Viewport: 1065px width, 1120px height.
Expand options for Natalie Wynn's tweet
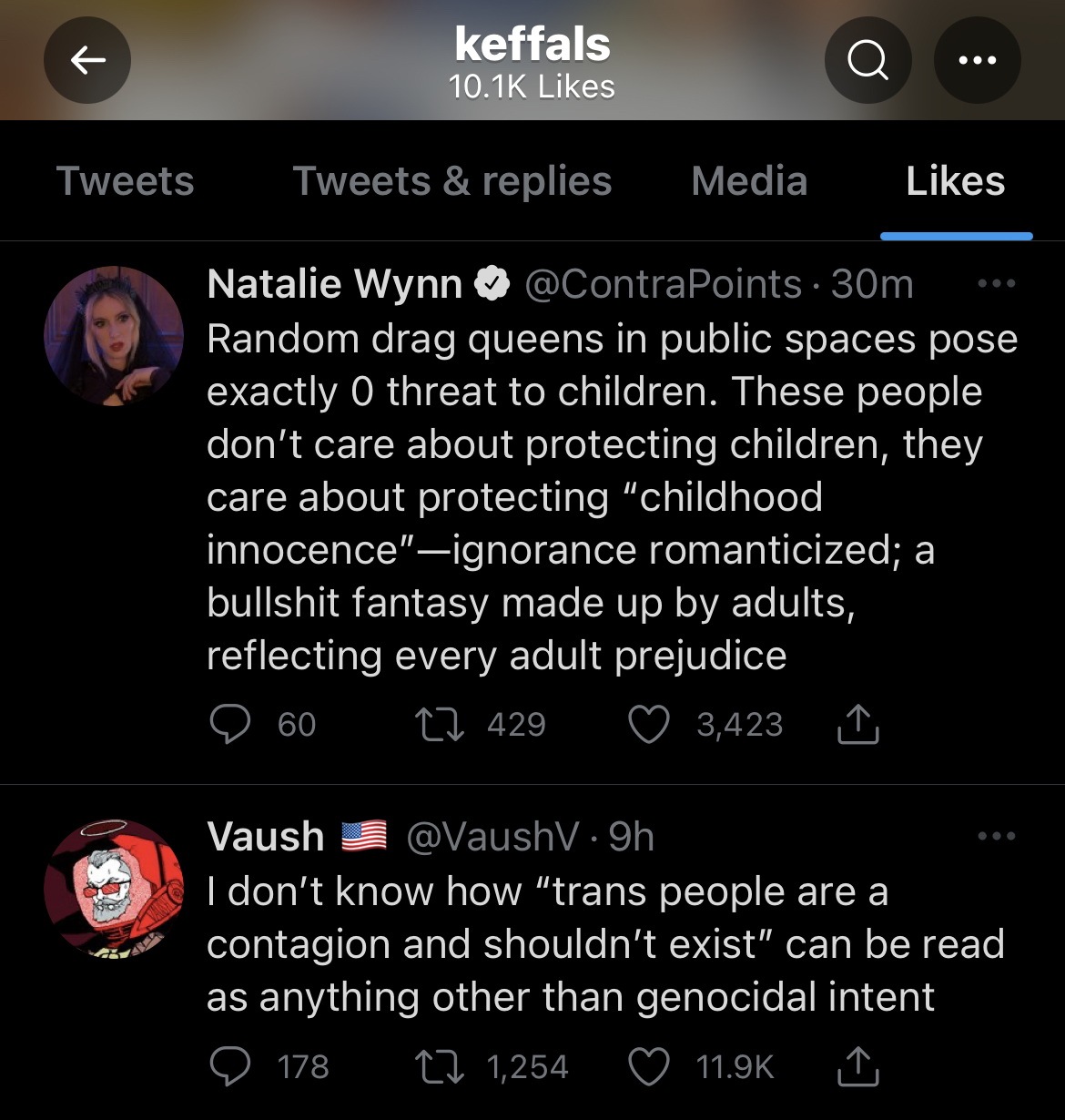point(996,283)
